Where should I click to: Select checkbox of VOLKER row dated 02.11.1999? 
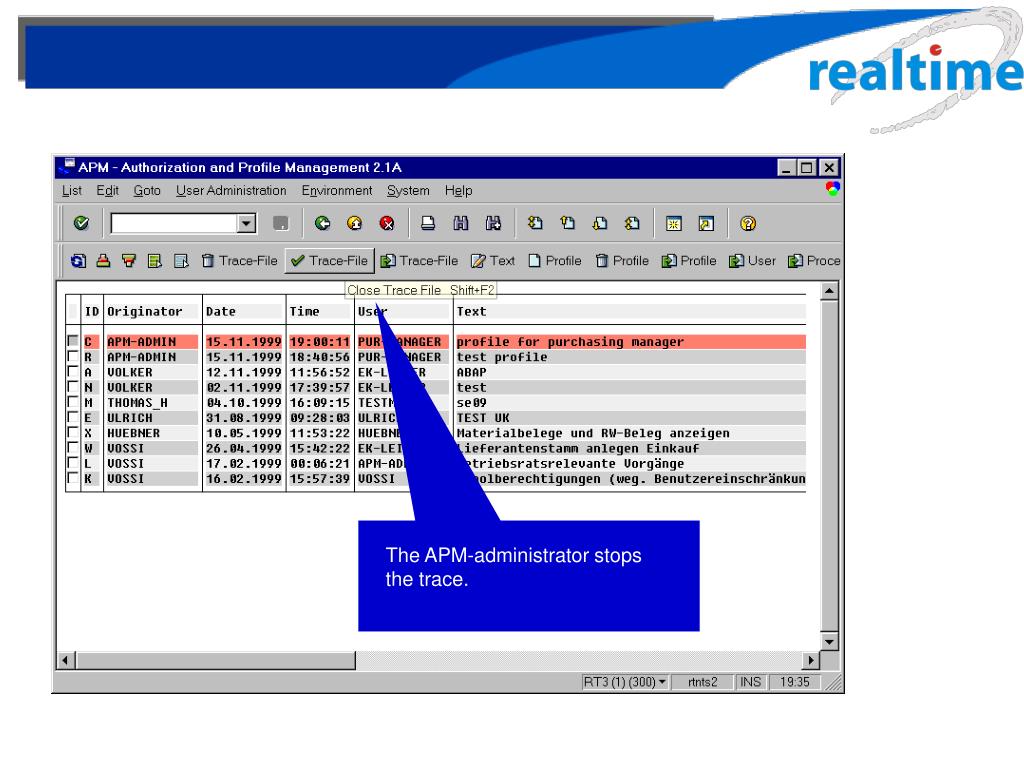tap(73, 387)
